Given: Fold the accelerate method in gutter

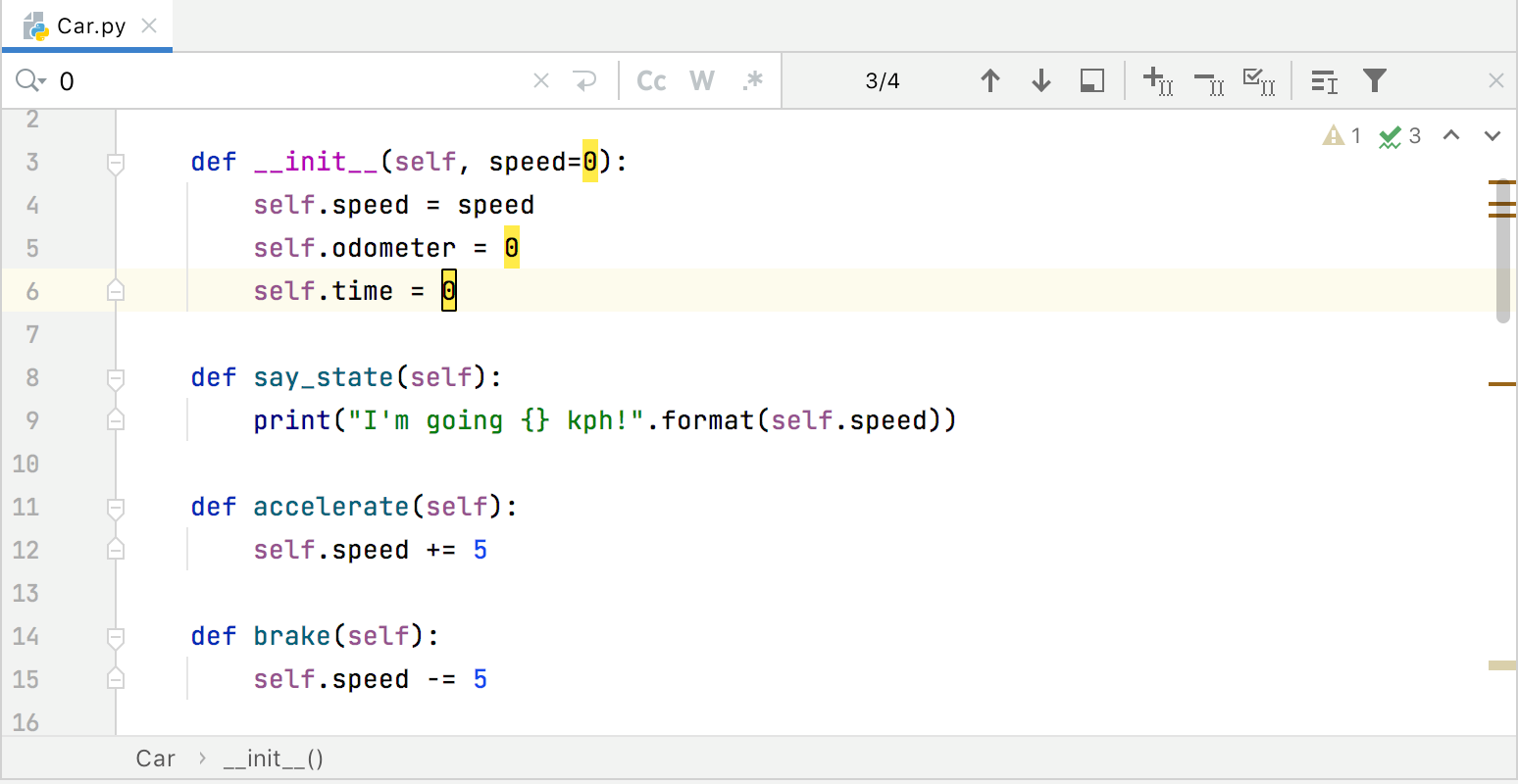Looking at the screenshot, I should point(116,507).
